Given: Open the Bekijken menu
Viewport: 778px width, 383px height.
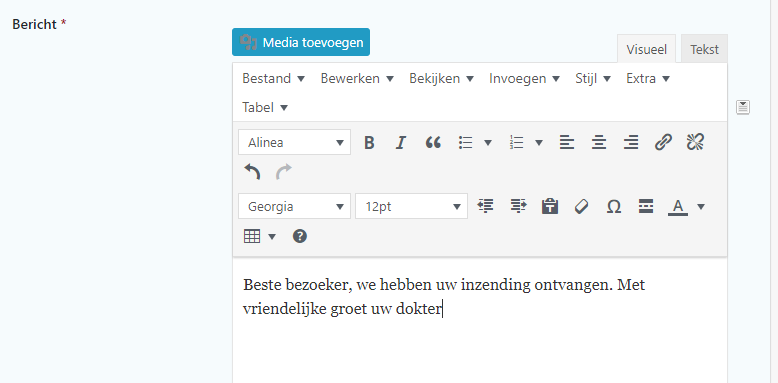Looking at the screenshot, I should 442,78.
